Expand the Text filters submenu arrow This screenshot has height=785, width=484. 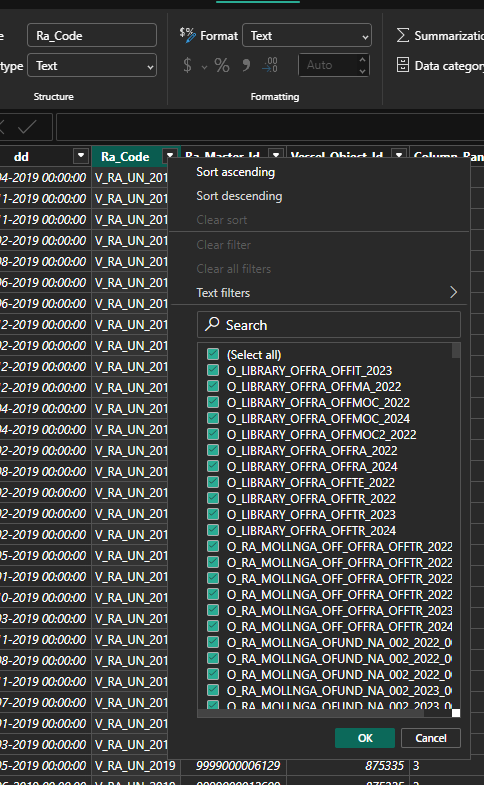tap(453, 292)
